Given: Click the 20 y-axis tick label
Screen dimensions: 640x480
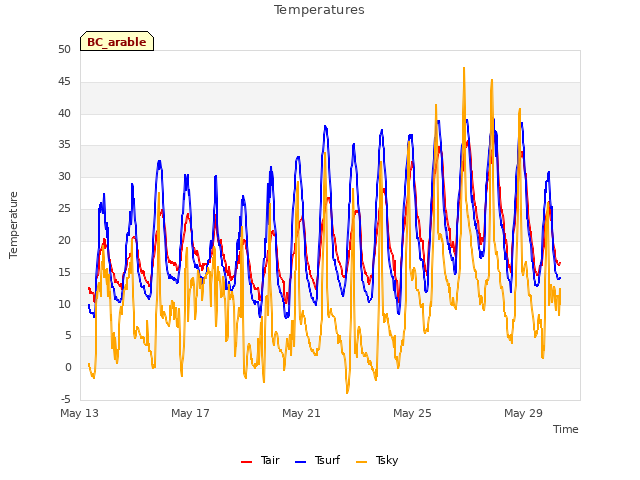Looking at the screenshot, I should click(x=64, y=240).
